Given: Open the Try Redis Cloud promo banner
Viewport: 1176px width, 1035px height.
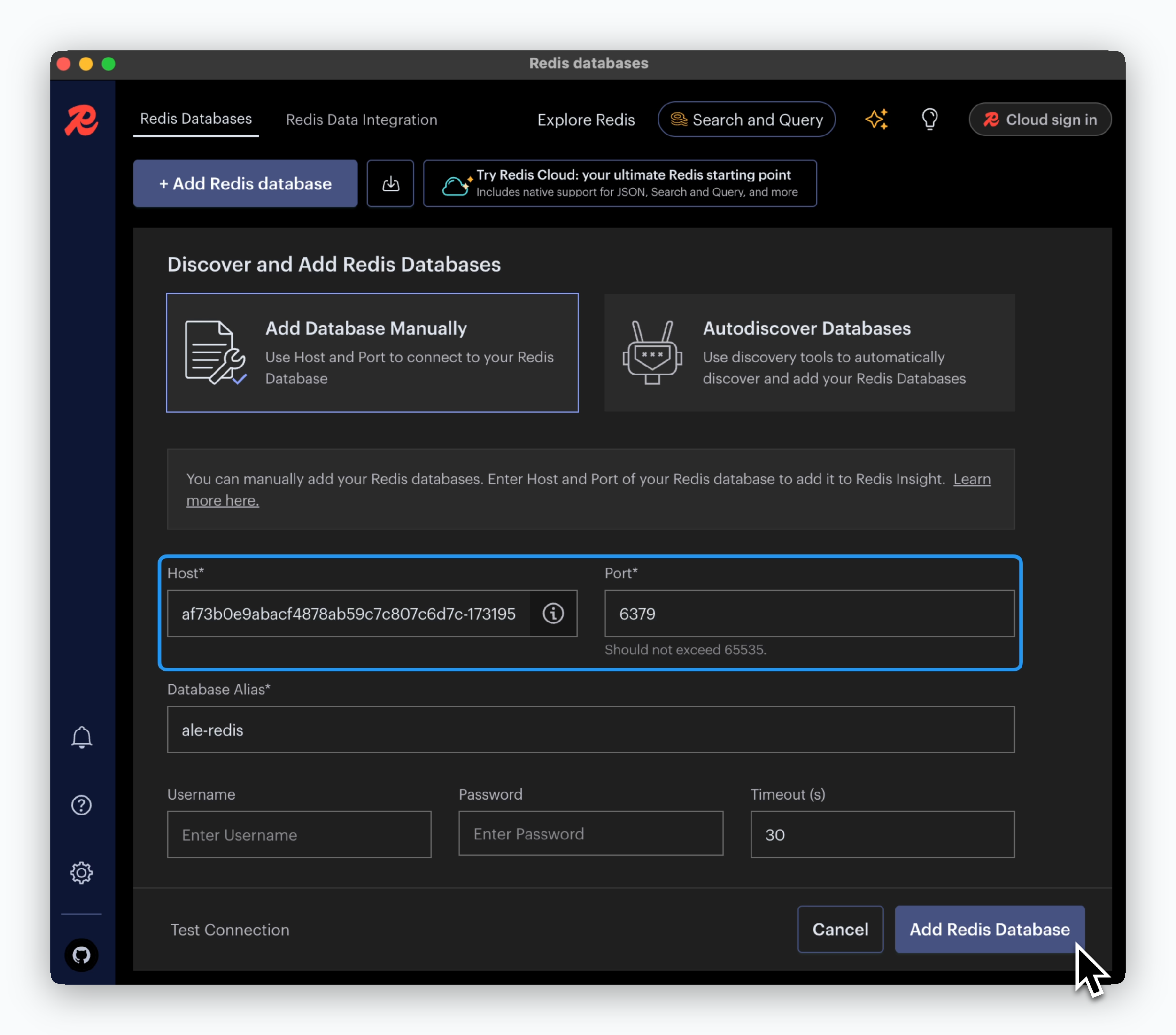Looking at the screenshot, I should click(620, 184).
